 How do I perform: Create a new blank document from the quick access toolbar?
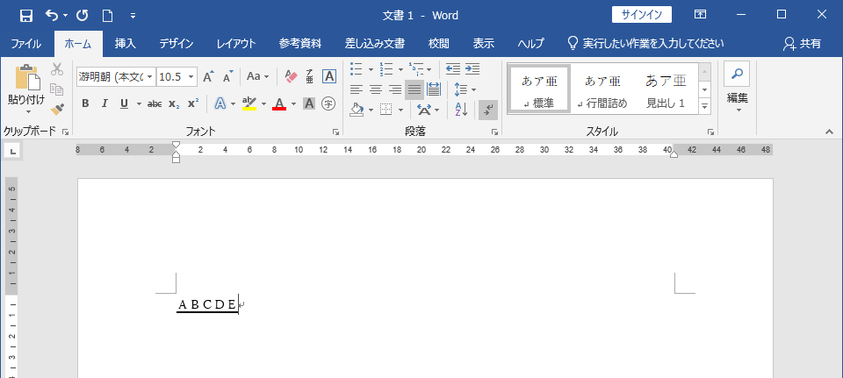click(x=108, y=15)
